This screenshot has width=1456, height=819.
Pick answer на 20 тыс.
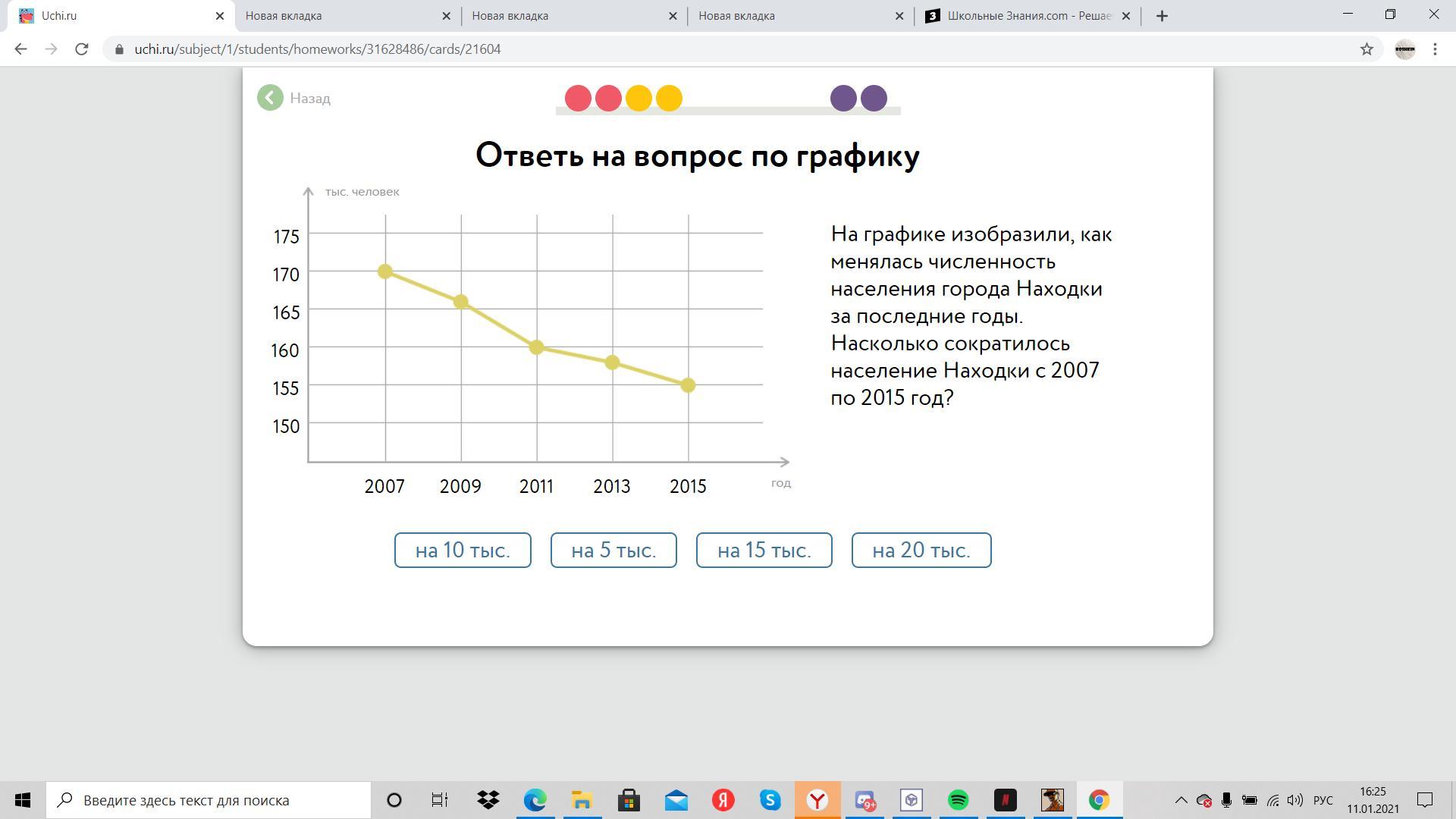[x=921, y=551]
